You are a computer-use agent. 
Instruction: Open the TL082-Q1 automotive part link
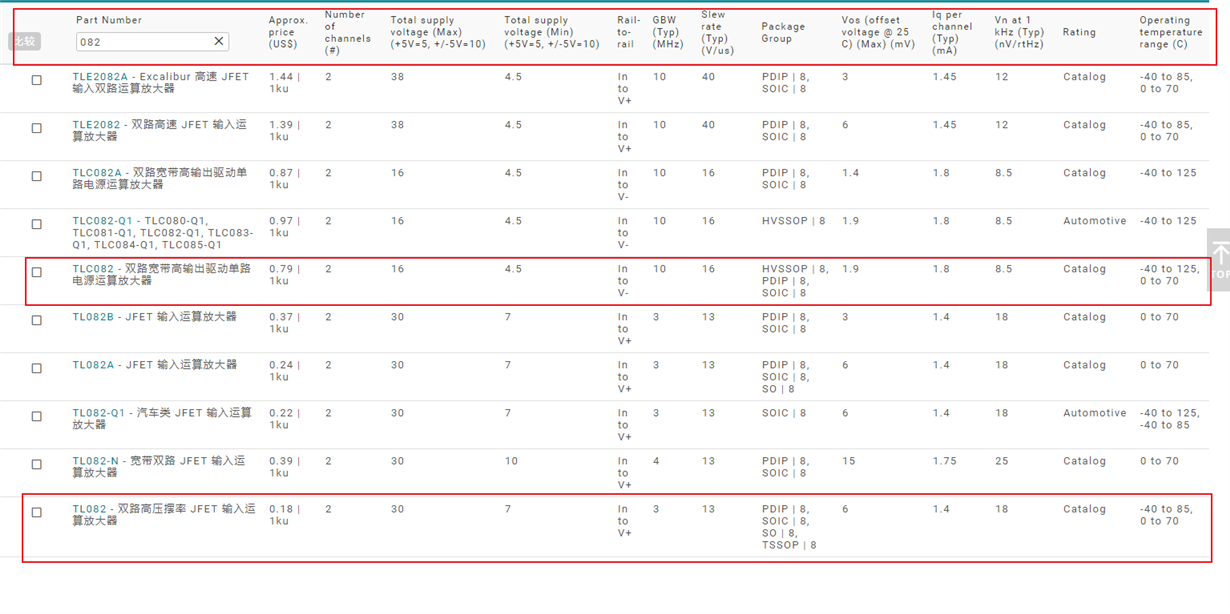click(x=99, y=413)
